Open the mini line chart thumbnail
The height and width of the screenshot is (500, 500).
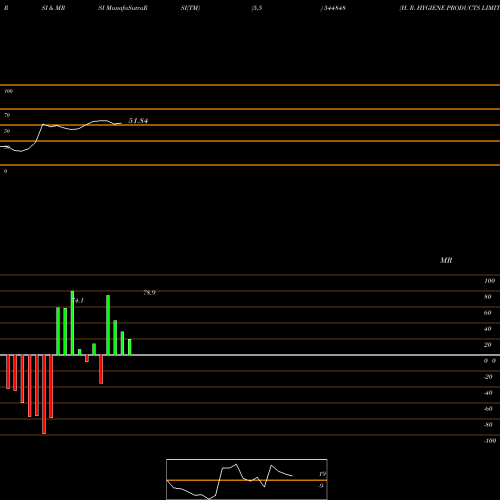(x=247, y=479)
